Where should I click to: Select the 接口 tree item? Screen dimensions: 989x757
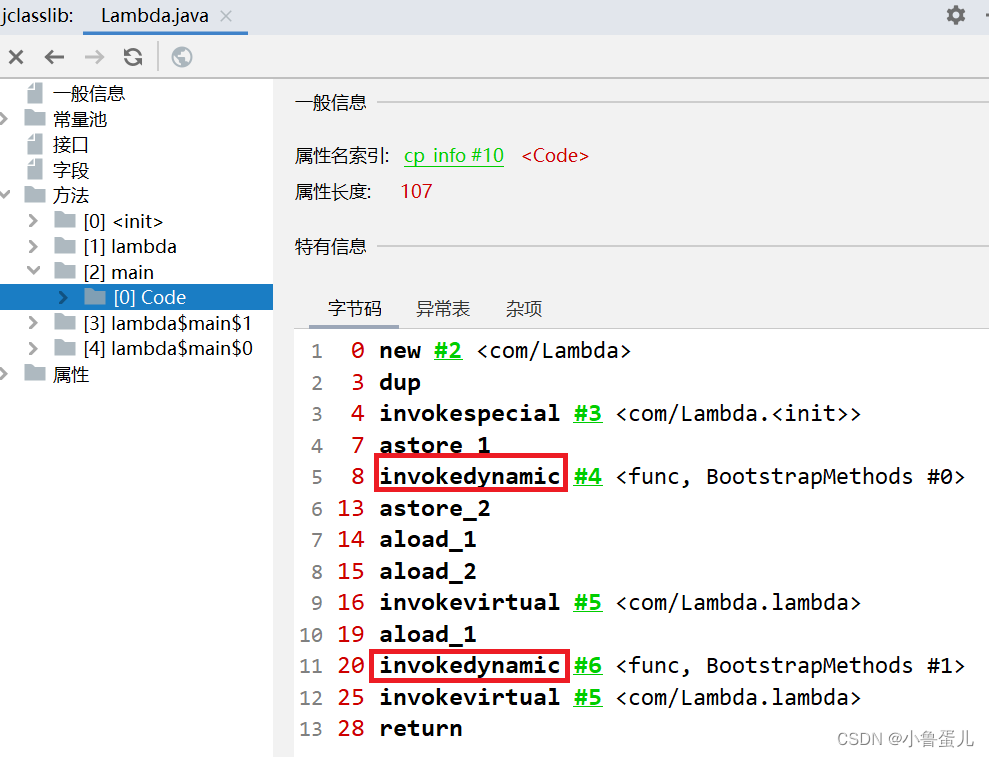click(69, 143)
